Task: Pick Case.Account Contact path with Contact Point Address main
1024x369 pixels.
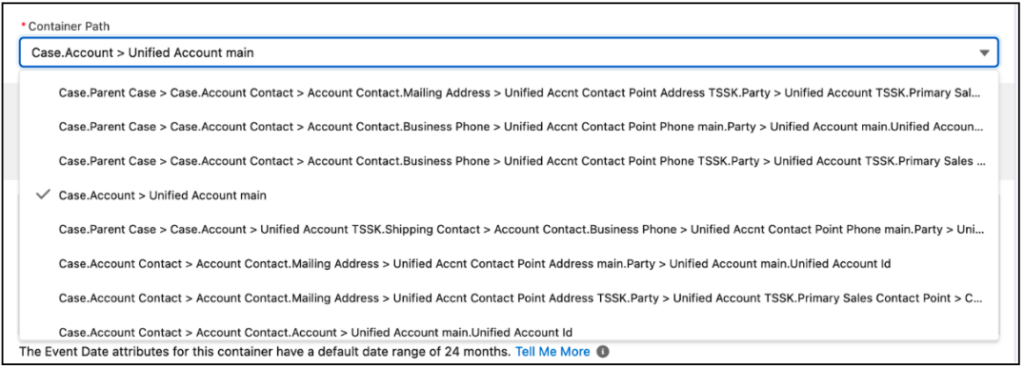Action: click(509, 264)
